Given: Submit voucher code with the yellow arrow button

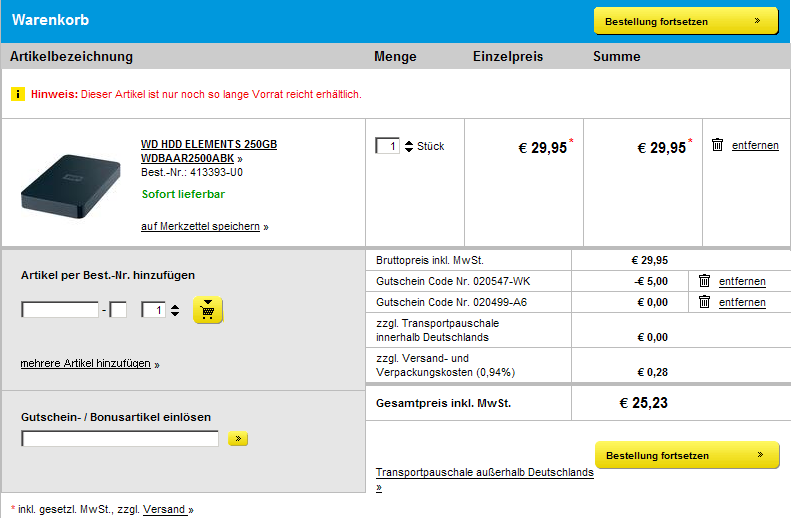Looking at the screenshot, I should click(x=238, y=439).
